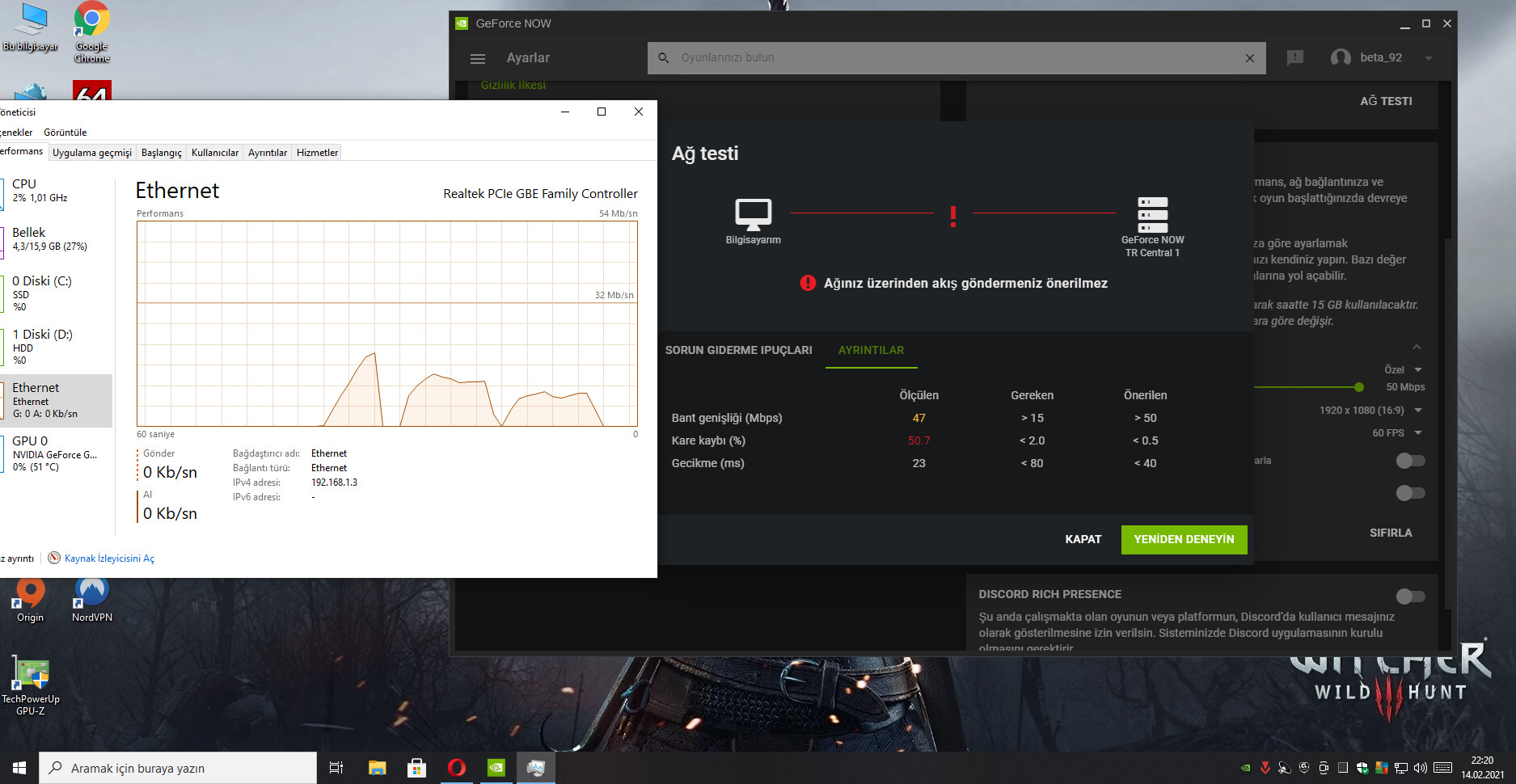Viewport: 1516px width, 784px height.
Task: Open the Hizmetler tab in Task Manager
Action: tap(317, 153)
